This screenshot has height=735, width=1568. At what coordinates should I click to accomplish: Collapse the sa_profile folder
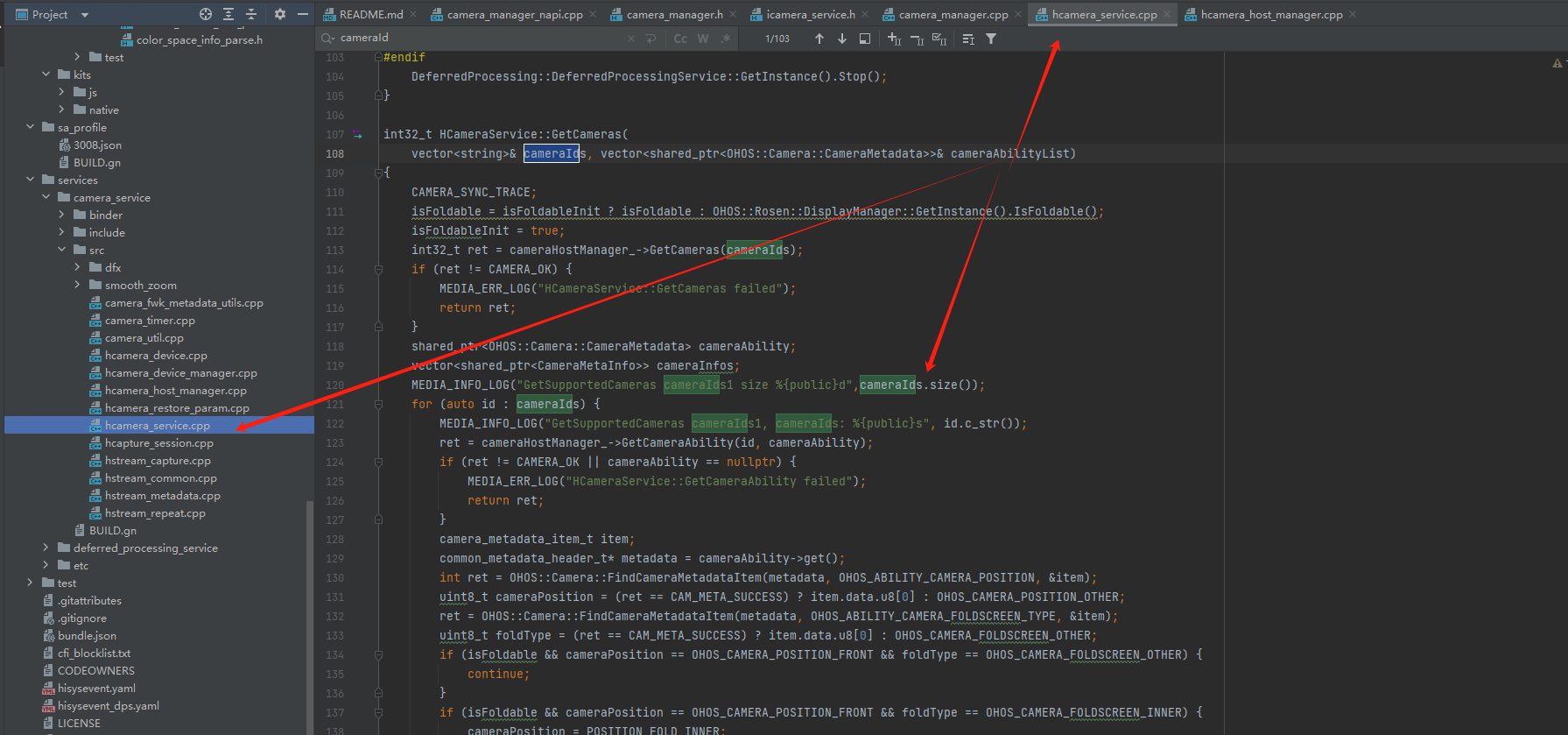tap(30, 127)
